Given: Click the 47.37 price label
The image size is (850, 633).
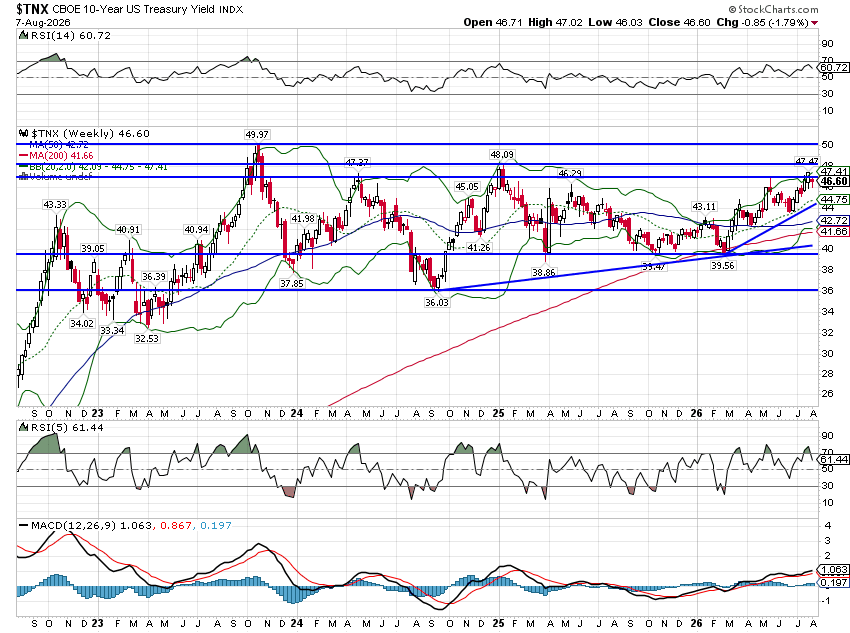Looking at the screenshot, I should point(357,163).
